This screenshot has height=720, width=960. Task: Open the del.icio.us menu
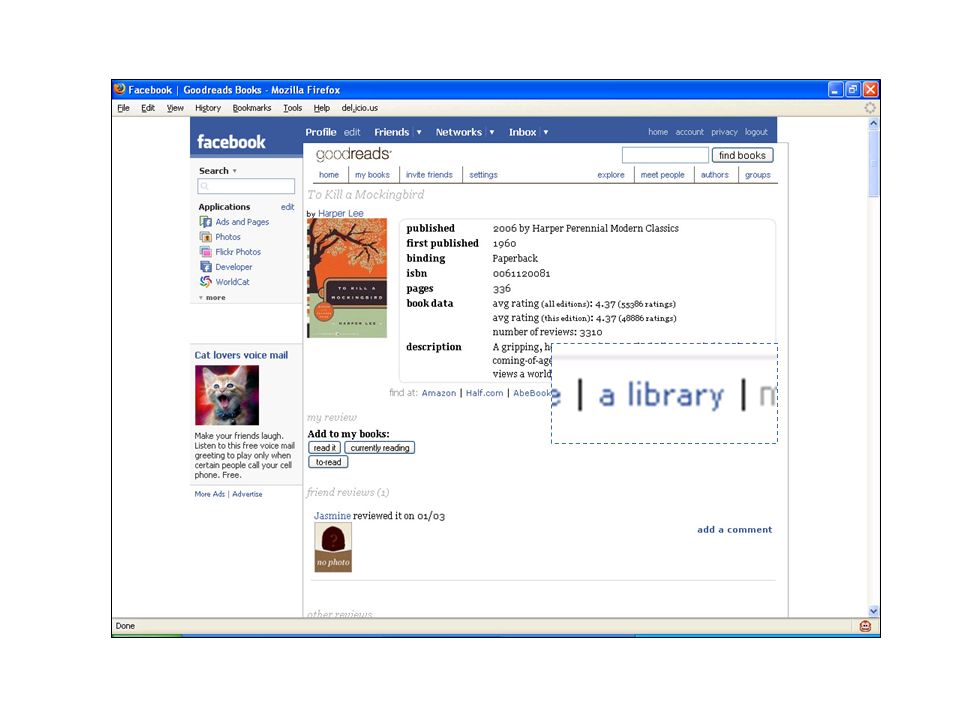point(359,108)
